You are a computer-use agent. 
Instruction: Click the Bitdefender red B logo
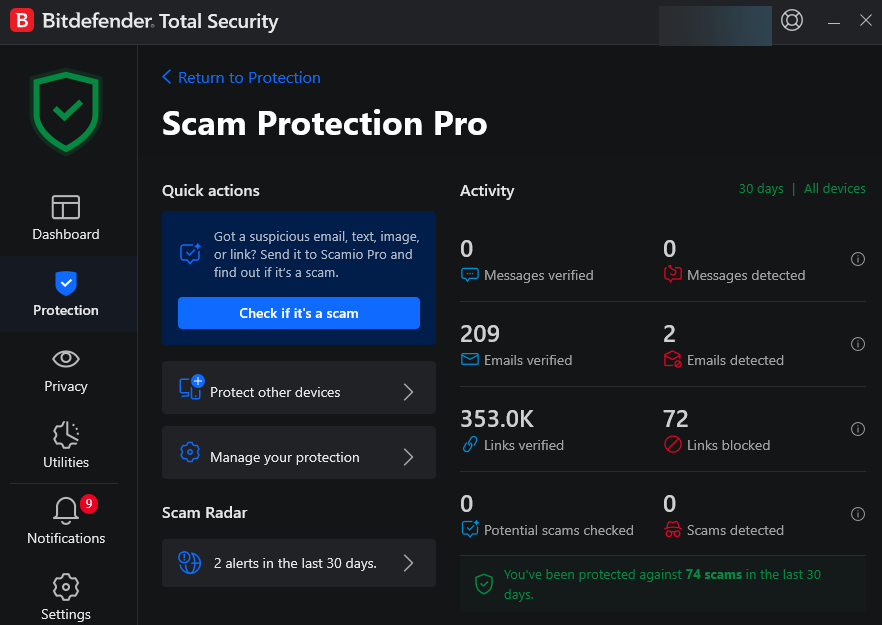[22, 21]
